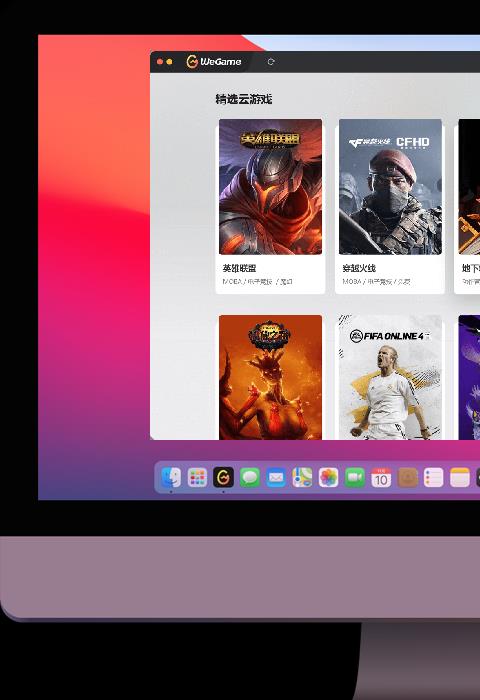Viewport: 480px width, 700px height.
Task: Open Reminders from the dock
Action: point(434,477)
